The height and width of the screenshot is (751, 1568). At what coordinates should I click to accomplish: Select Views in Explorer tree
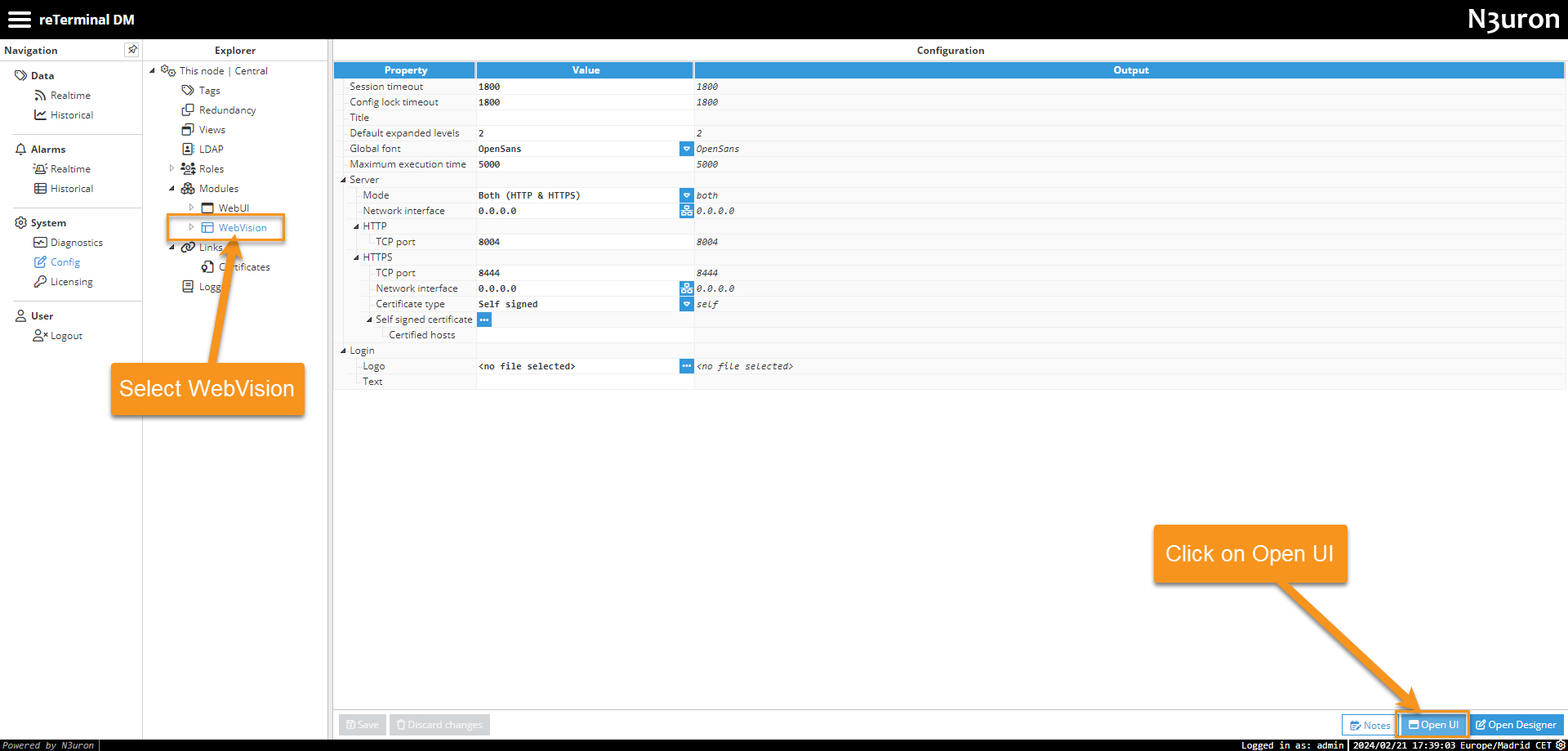pos(212,130)
